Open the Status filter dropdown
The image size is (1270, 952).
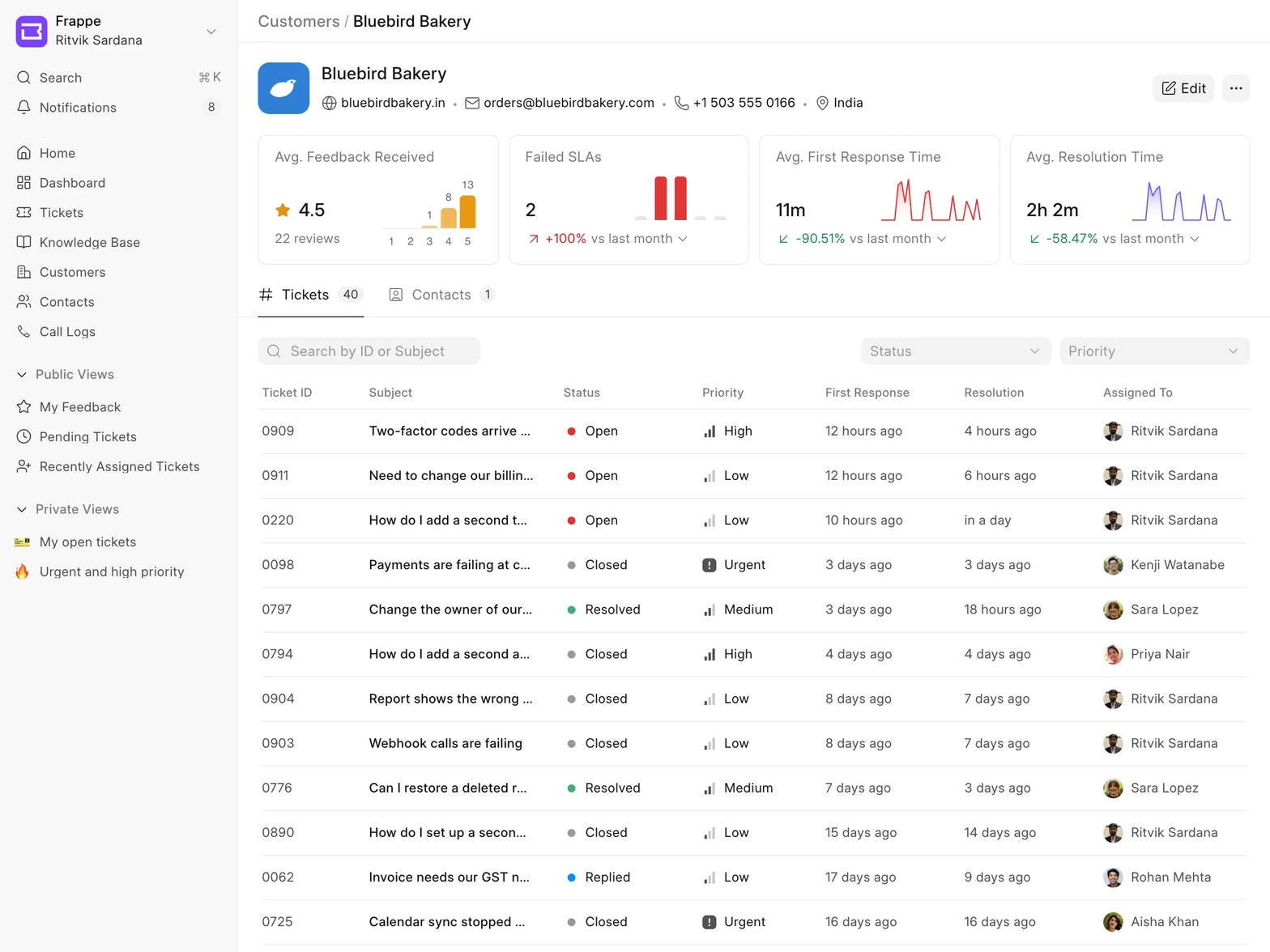[x=956, y=351]
